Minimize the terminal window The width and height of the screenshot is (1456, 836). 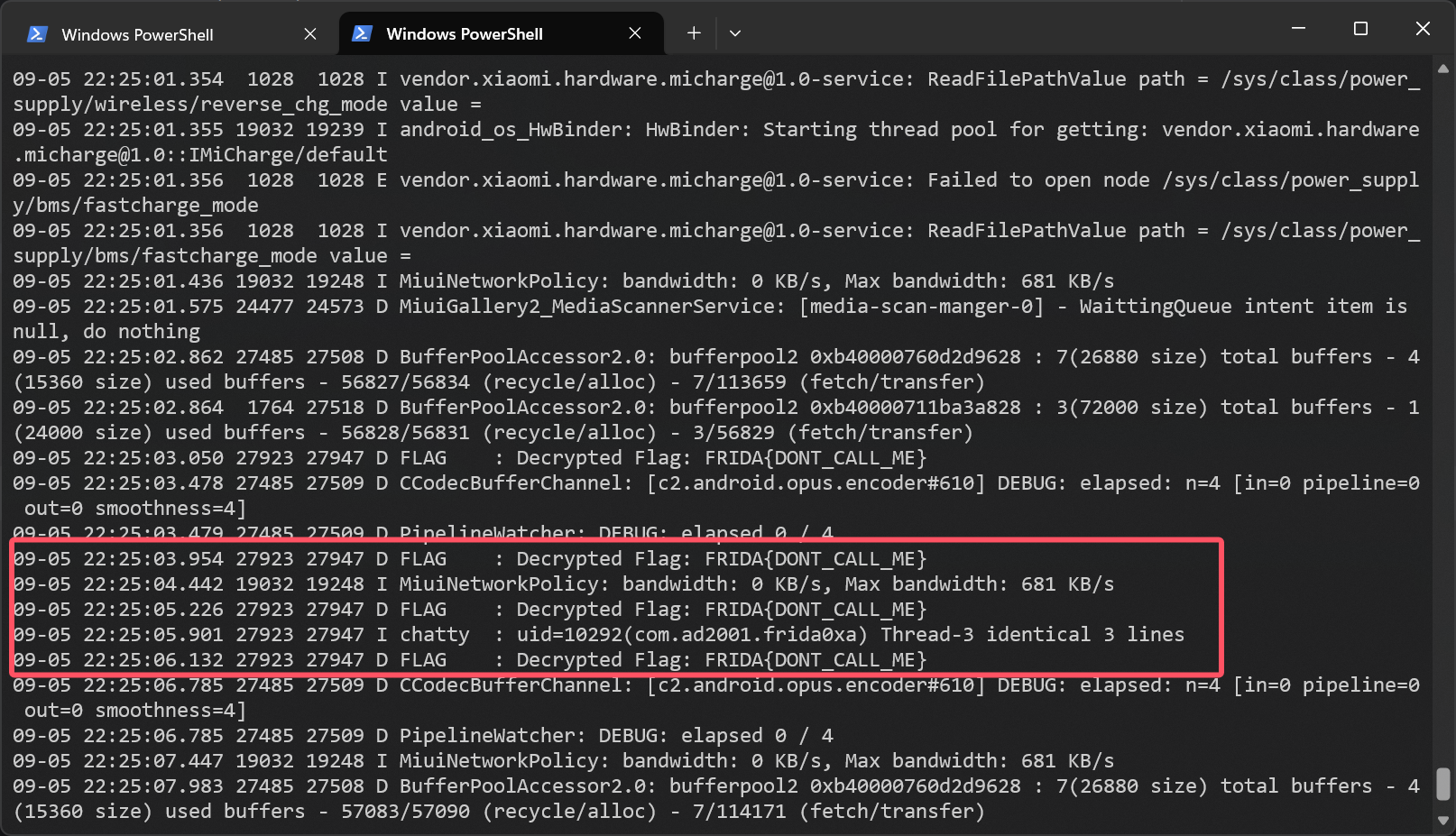[x=1299, y=29]
